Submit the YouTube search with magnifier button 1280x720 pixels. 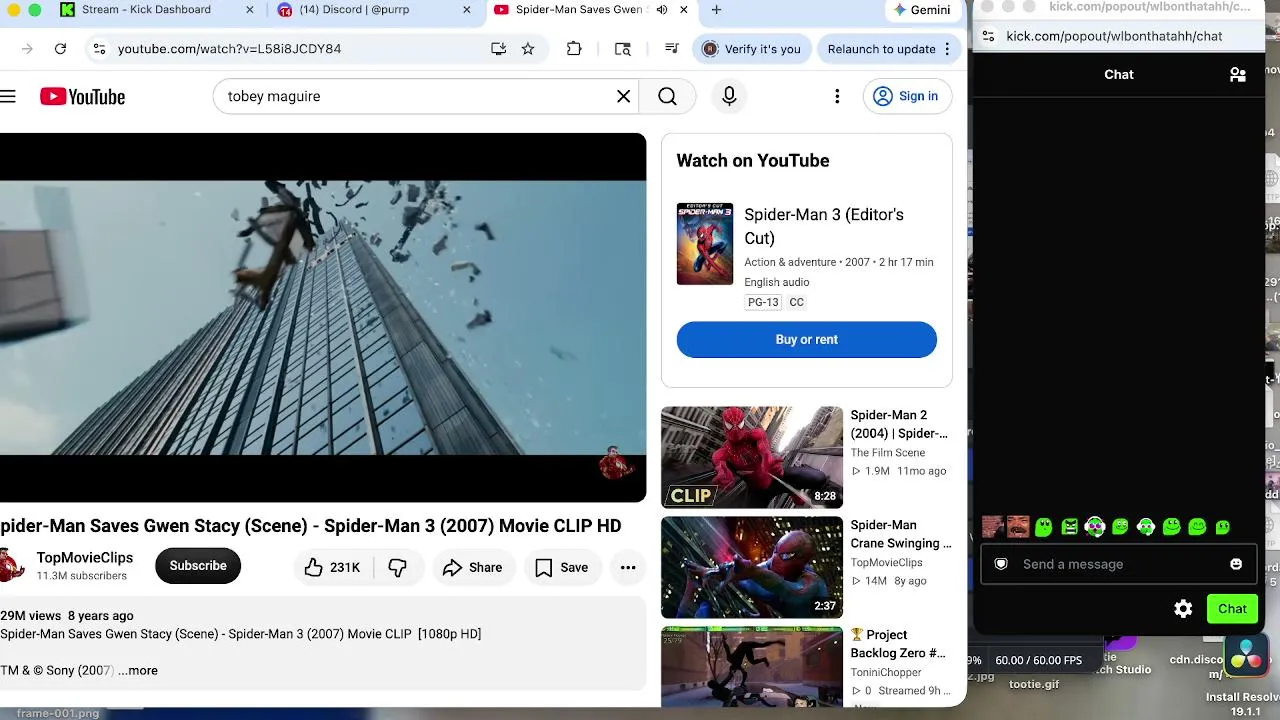667,96
